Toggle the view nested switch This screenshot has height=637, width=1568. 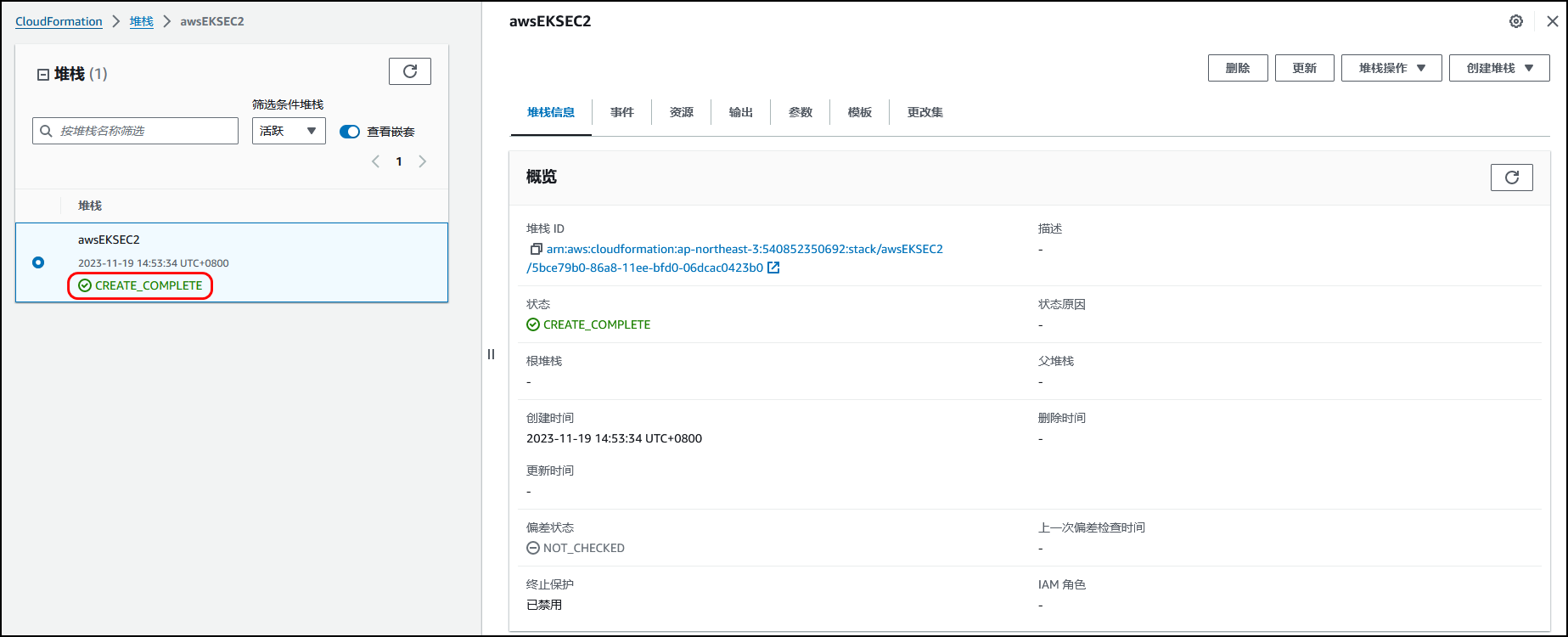coord(350,132)
